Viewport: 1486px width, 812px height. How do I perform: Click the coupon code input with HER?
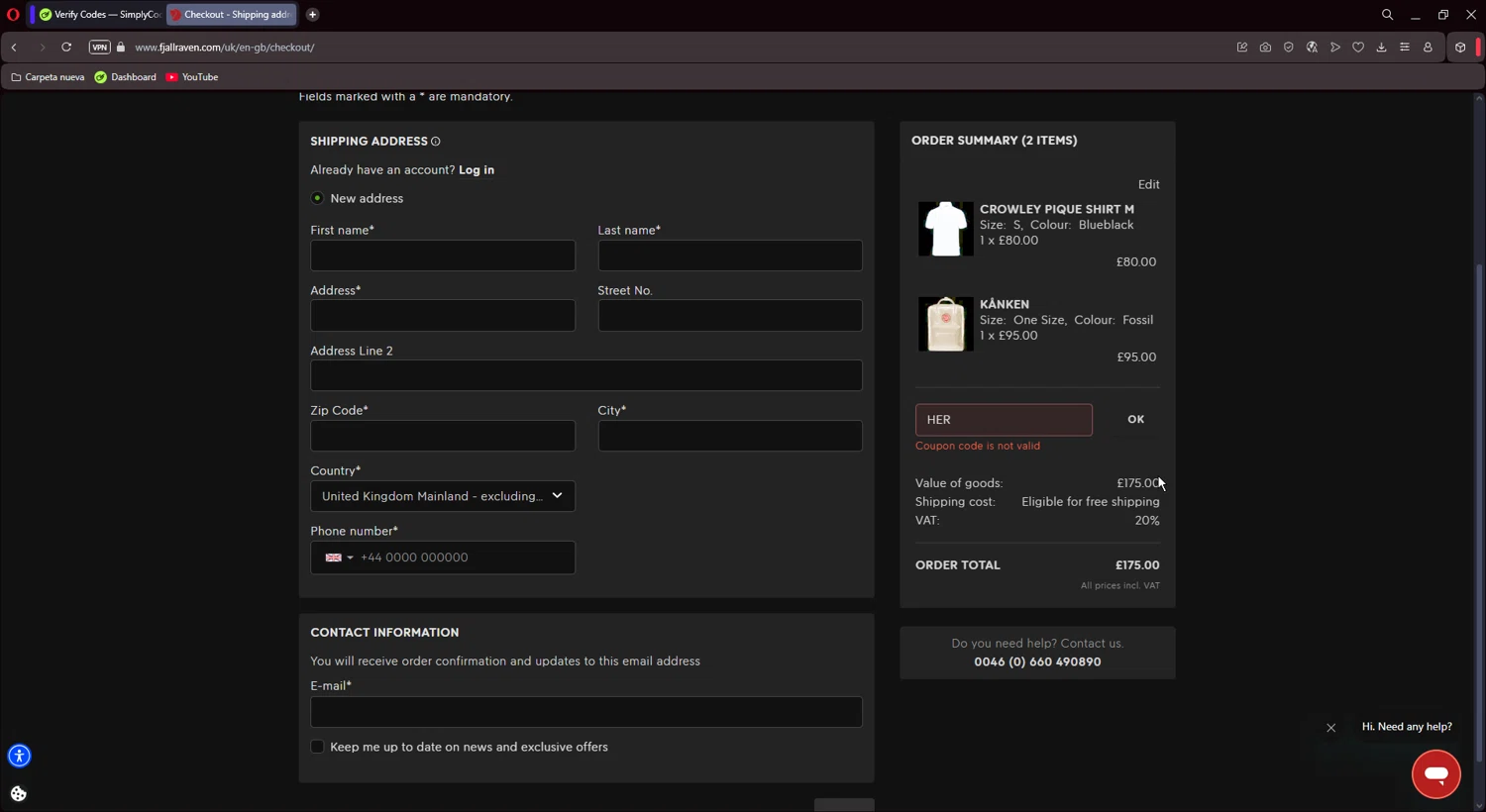coord(1004,420)
